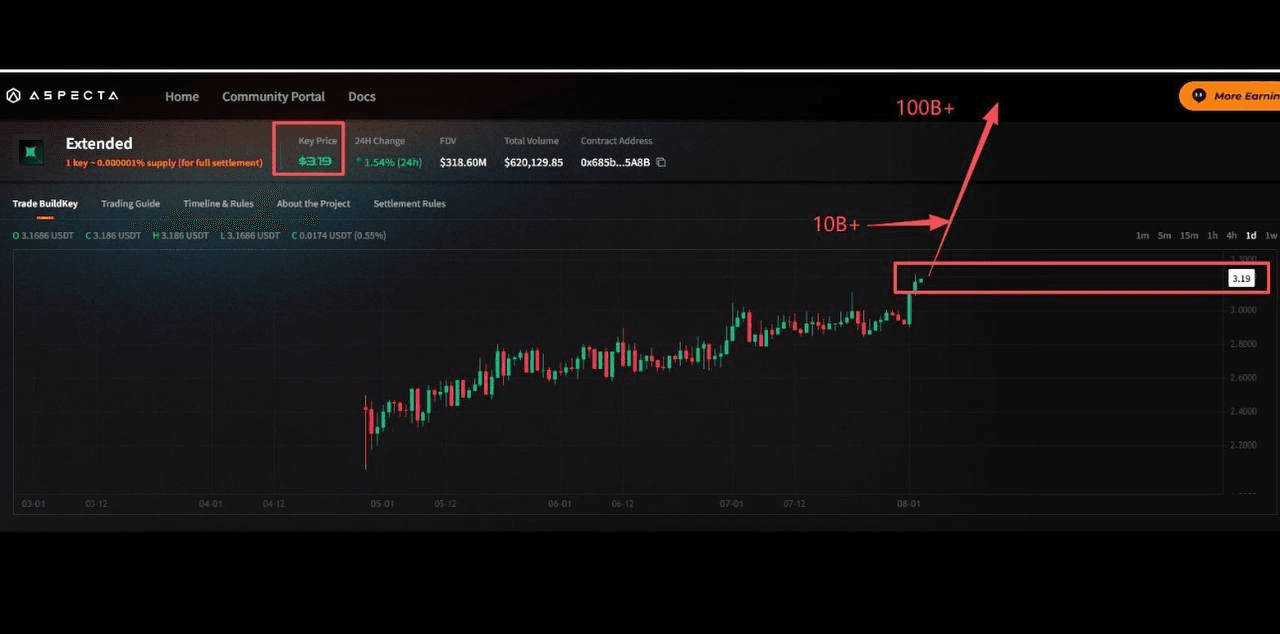Switch to the Trade BuildKey tab
1280x634 pixels.
pos(45,204)
